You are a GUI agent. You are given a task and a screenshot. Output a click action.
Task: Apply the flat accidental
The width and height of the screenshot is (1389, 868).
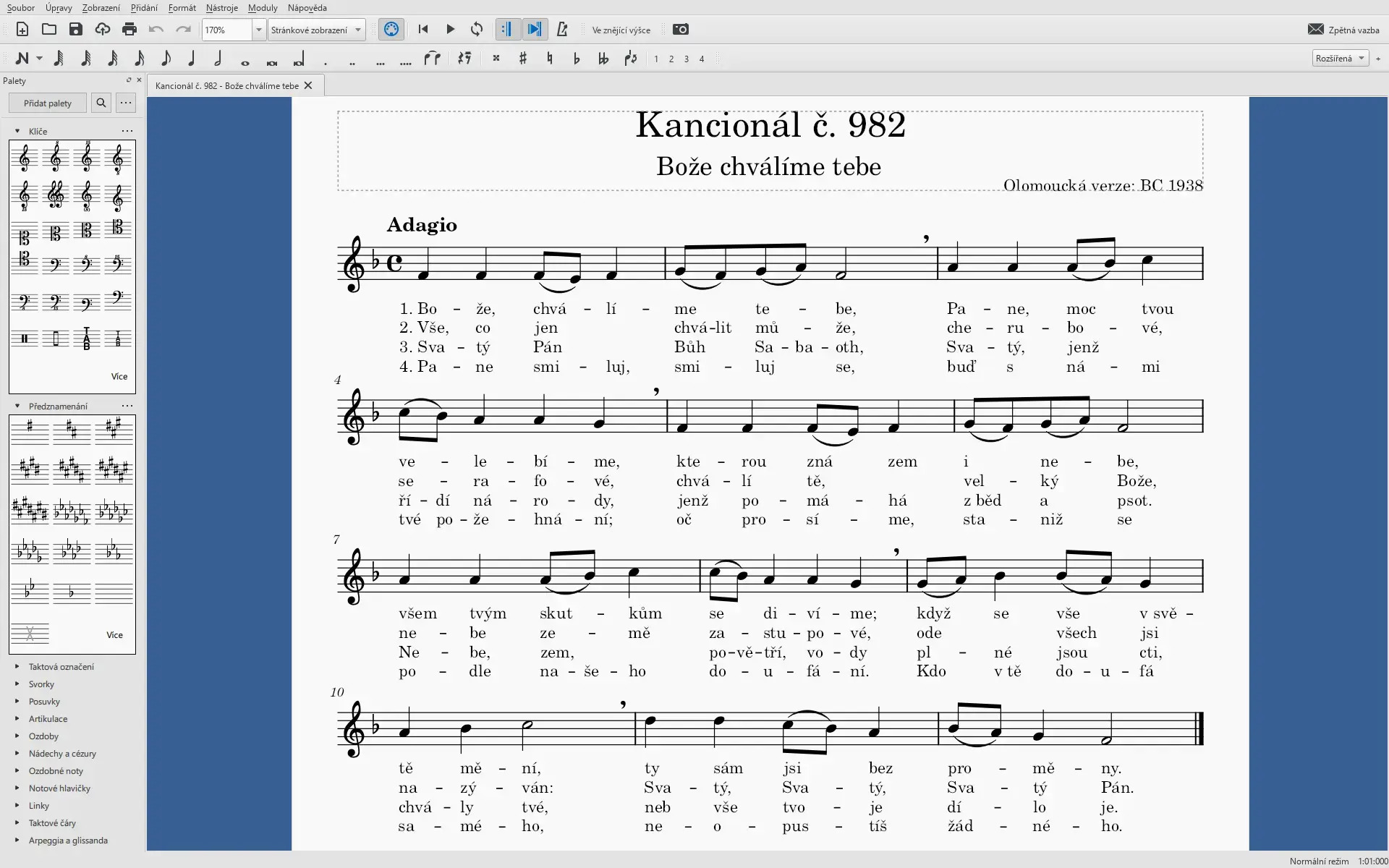[x=577, y=59]
